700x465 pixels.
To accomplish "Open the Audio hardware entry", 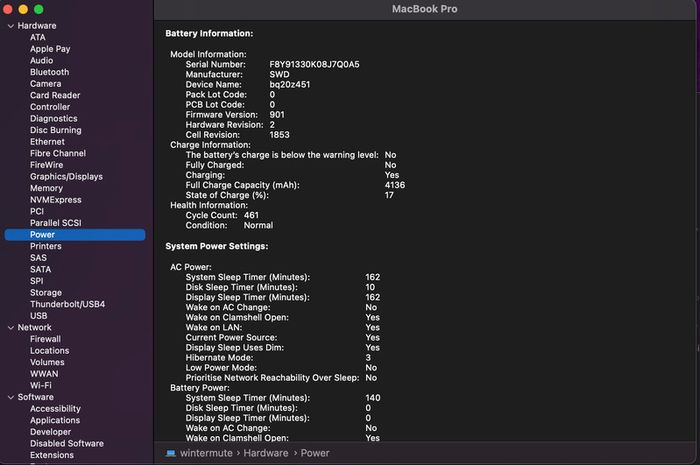I will click(42, 61).
